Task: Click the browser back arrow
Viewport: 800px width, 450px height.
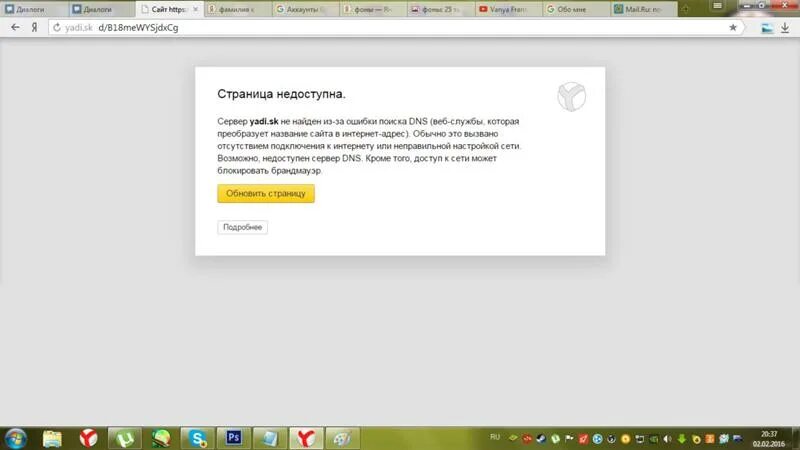Action: click(x=15, y=28)
